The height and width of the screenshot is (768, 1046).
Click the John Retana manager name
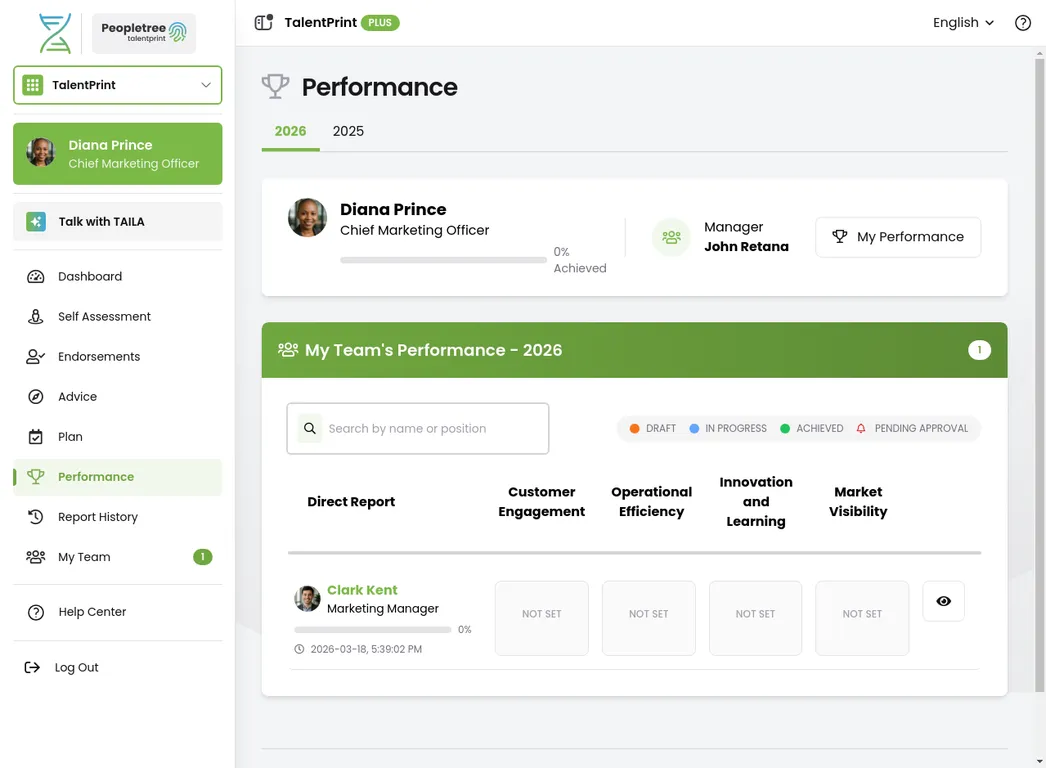[x=746, y=246]
